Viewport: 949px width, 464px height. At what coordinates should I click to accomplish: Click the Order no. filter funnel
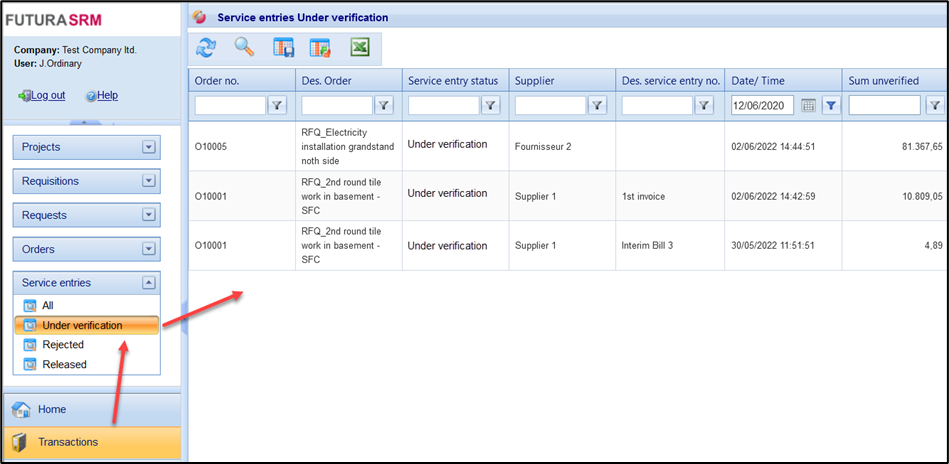point(277,105)
